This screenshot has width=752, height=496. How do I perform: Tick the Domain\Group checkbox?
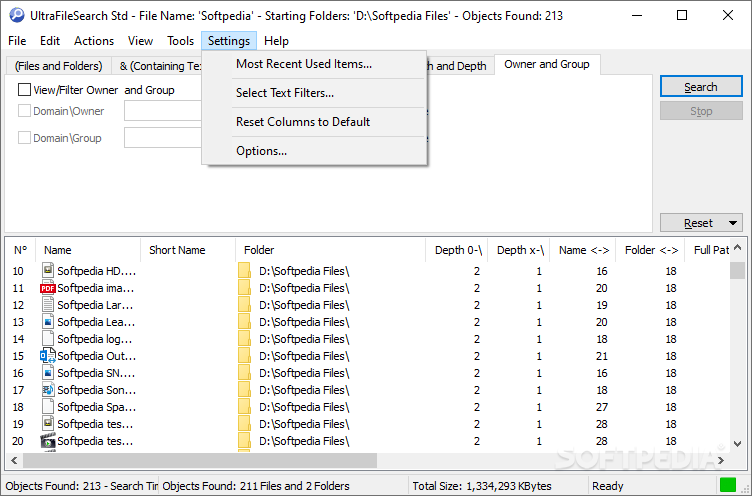point(24,138)
